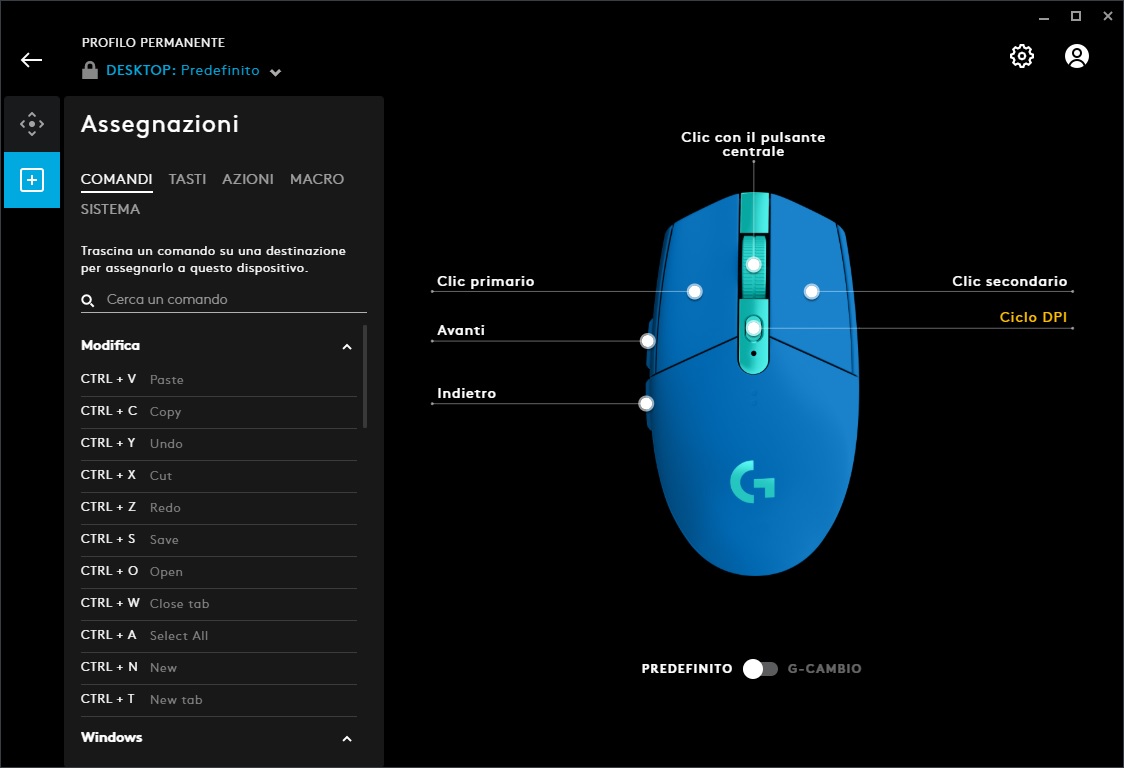Select the CTRL + S Save command
This screenshot has height=768, width=1124.
pyautogui.click(x=219, y=539)
